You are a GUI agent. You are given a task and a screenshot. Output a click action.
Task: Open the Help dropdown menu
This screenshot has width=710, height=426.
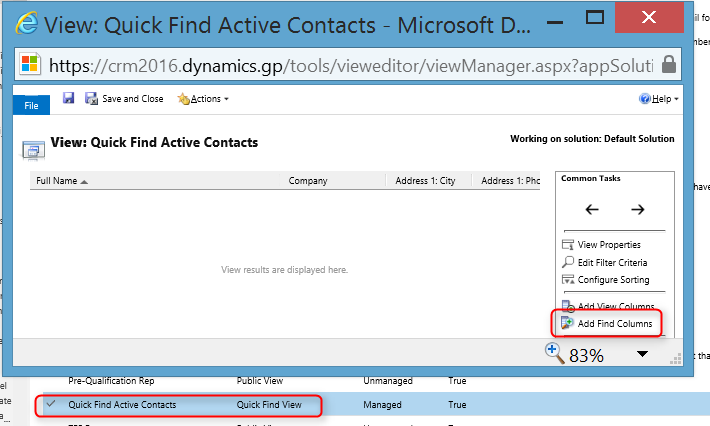(x=658, y=98)
